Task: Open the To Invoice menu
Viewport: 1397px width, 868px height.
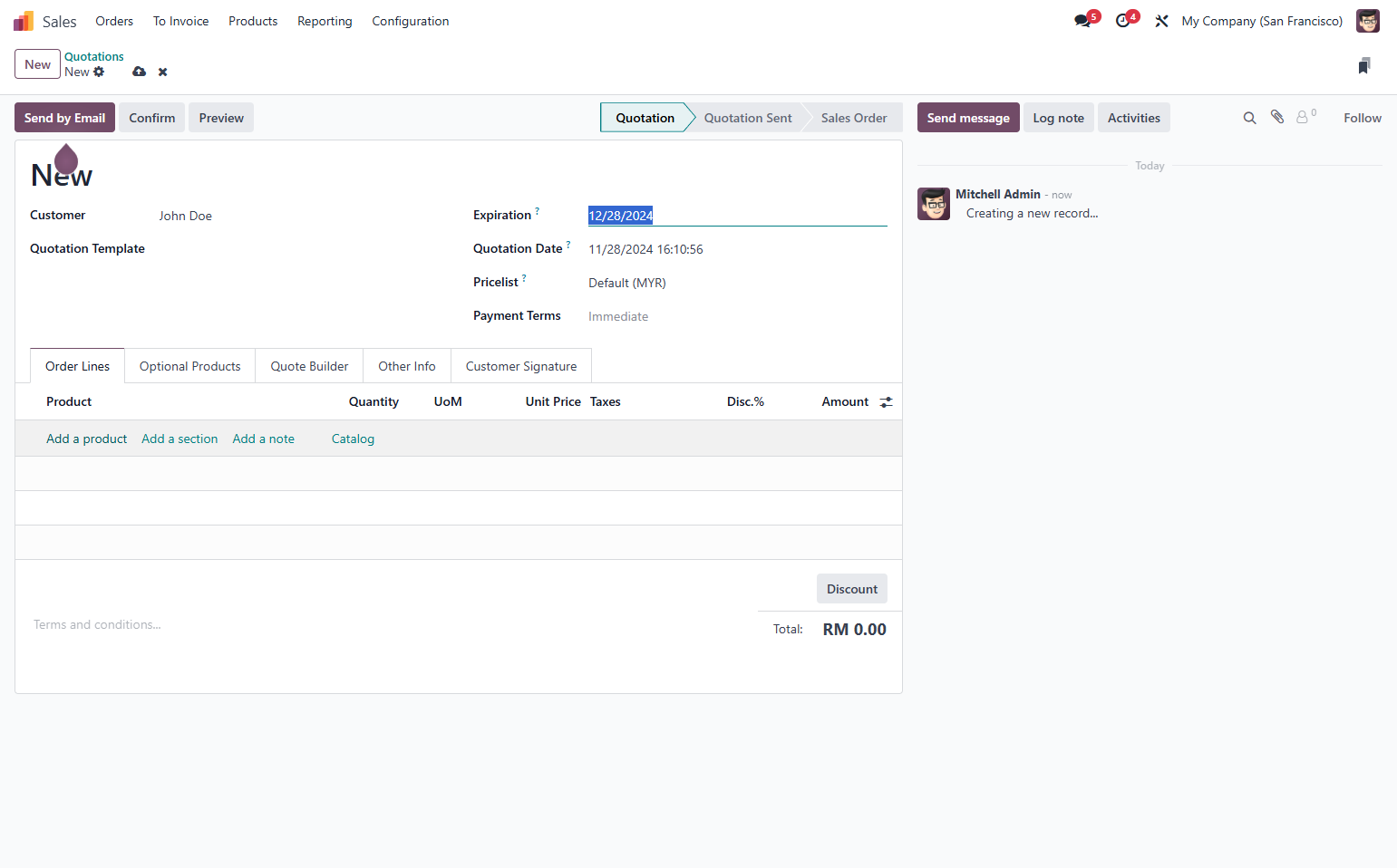Action: pos(180,21)
